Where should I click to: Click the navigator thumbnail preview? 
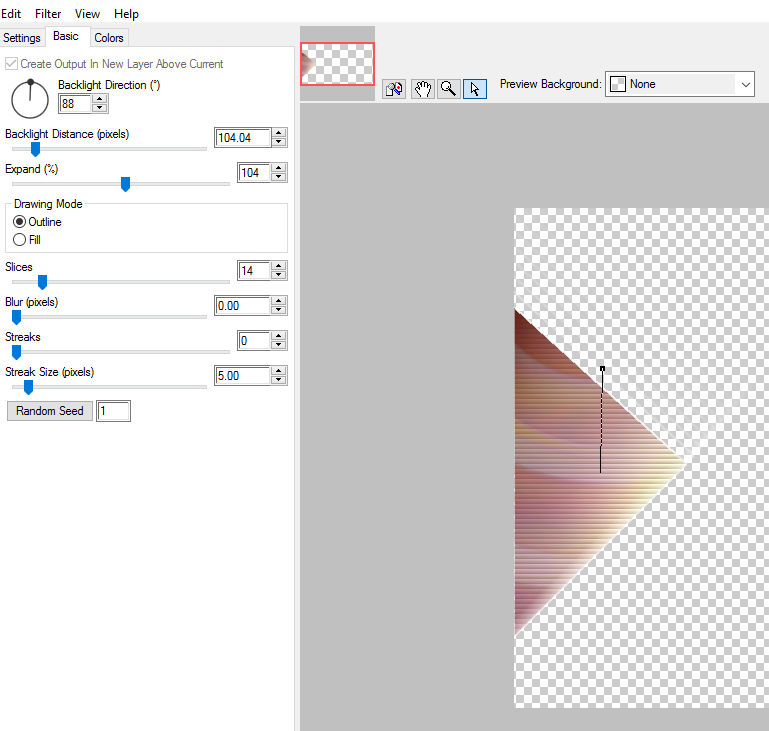pyautogui.click(x=337, y=64)
